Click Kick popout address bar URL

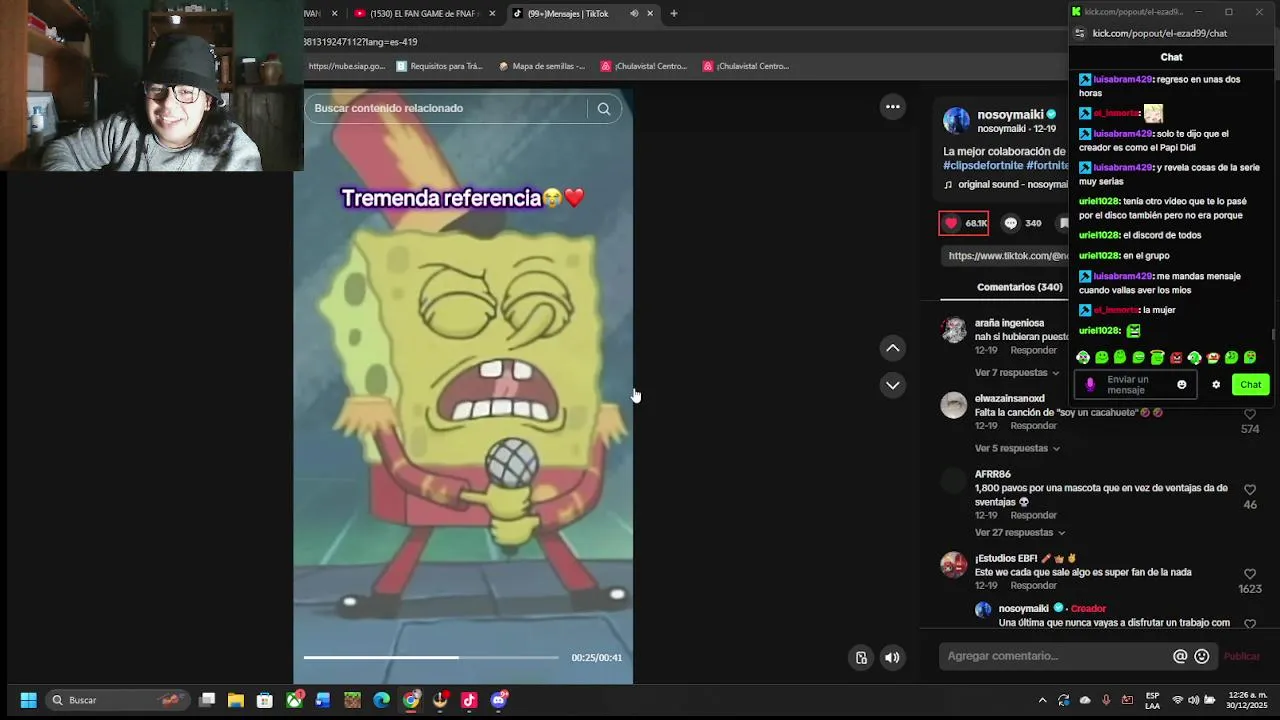pos(1159,33)
